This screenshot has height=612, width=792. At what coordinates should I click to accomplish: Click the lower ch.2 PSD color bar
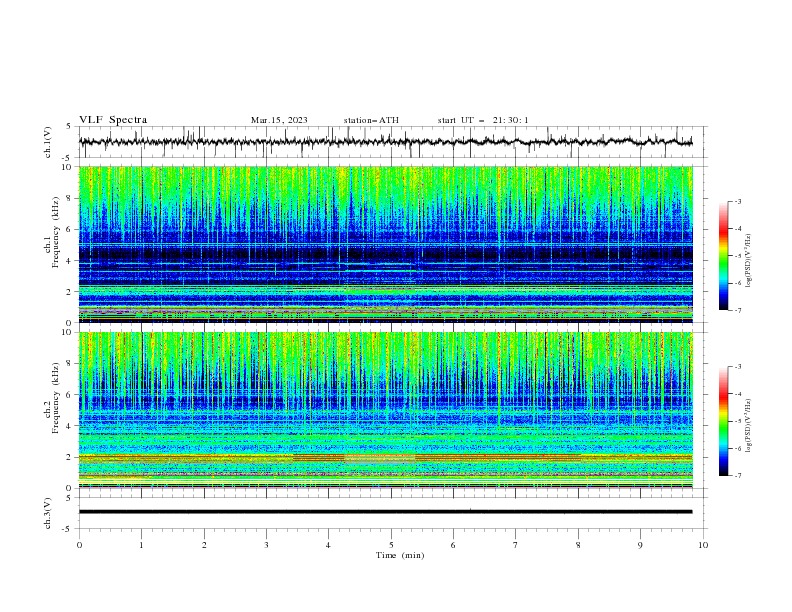pyautogui.click(x=723, y=421)
